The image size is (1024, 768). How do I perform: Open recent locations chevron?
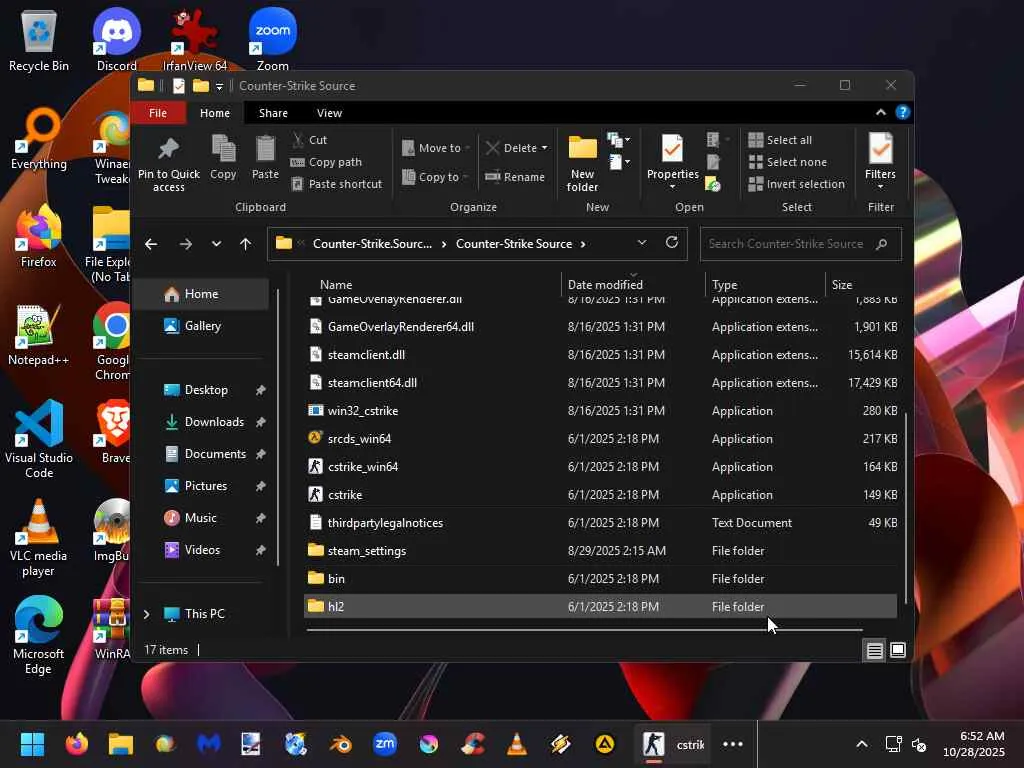coord(216,244)
